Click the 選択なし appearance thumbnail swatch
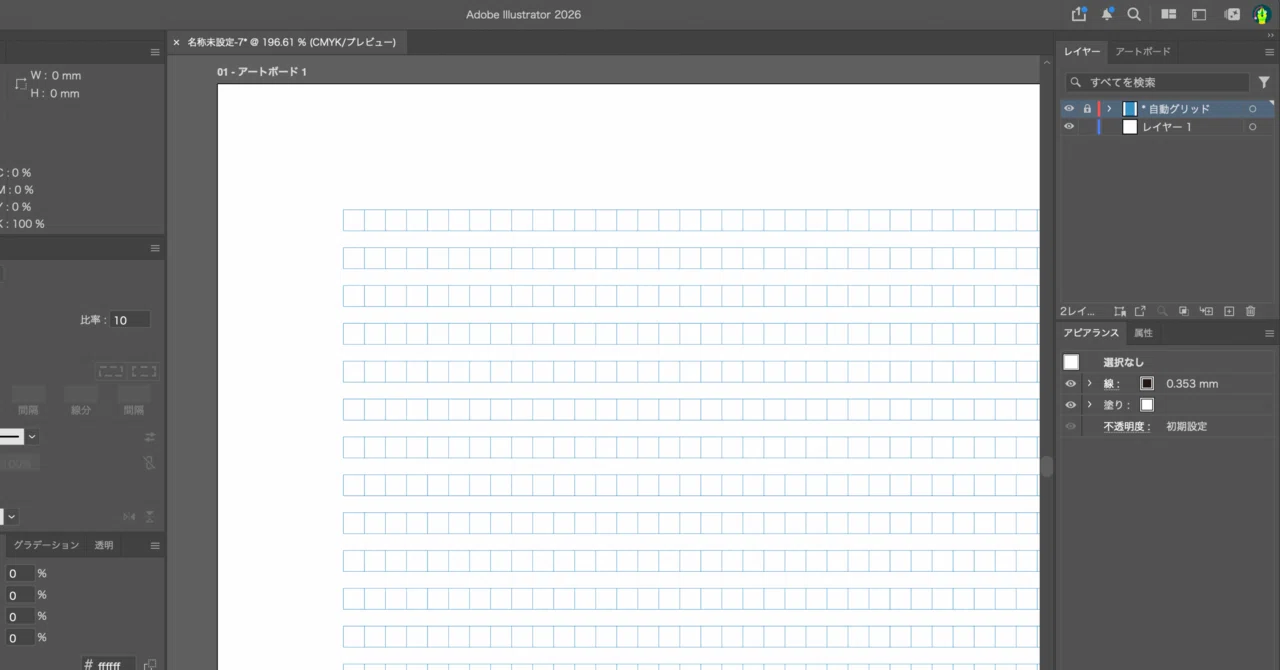Viewport: 1280px width, 670px height. (x=1071, y=362)
